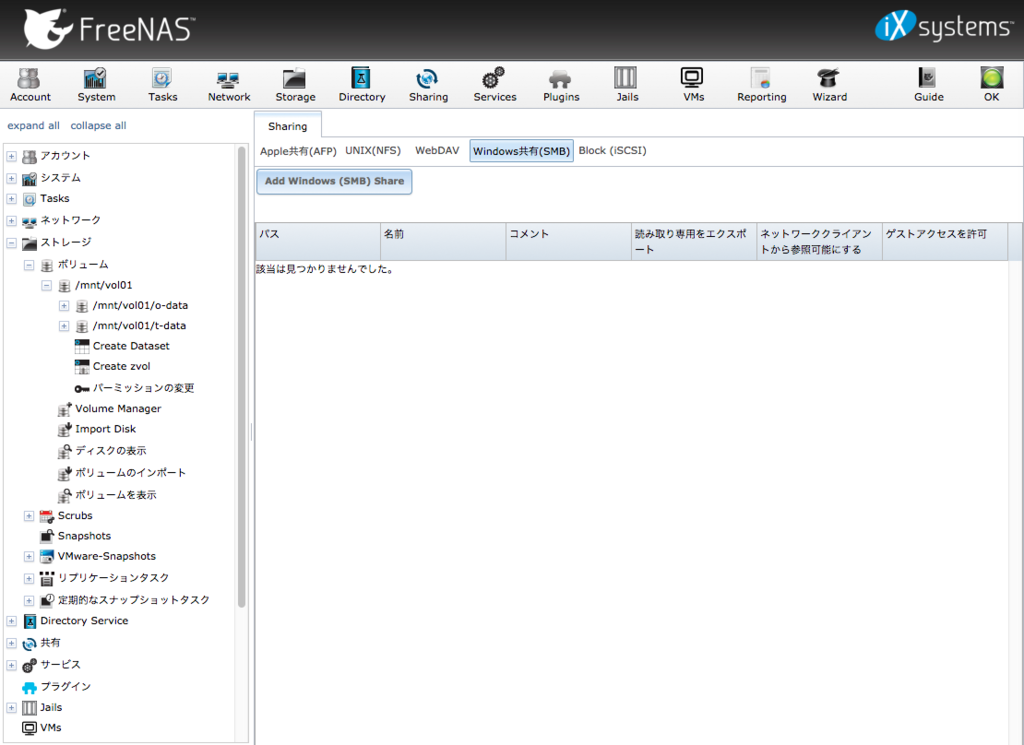This screenshot has height=745, width=1024.
Task: Expand the Directory Service tree node
Action: pos(12,621)
